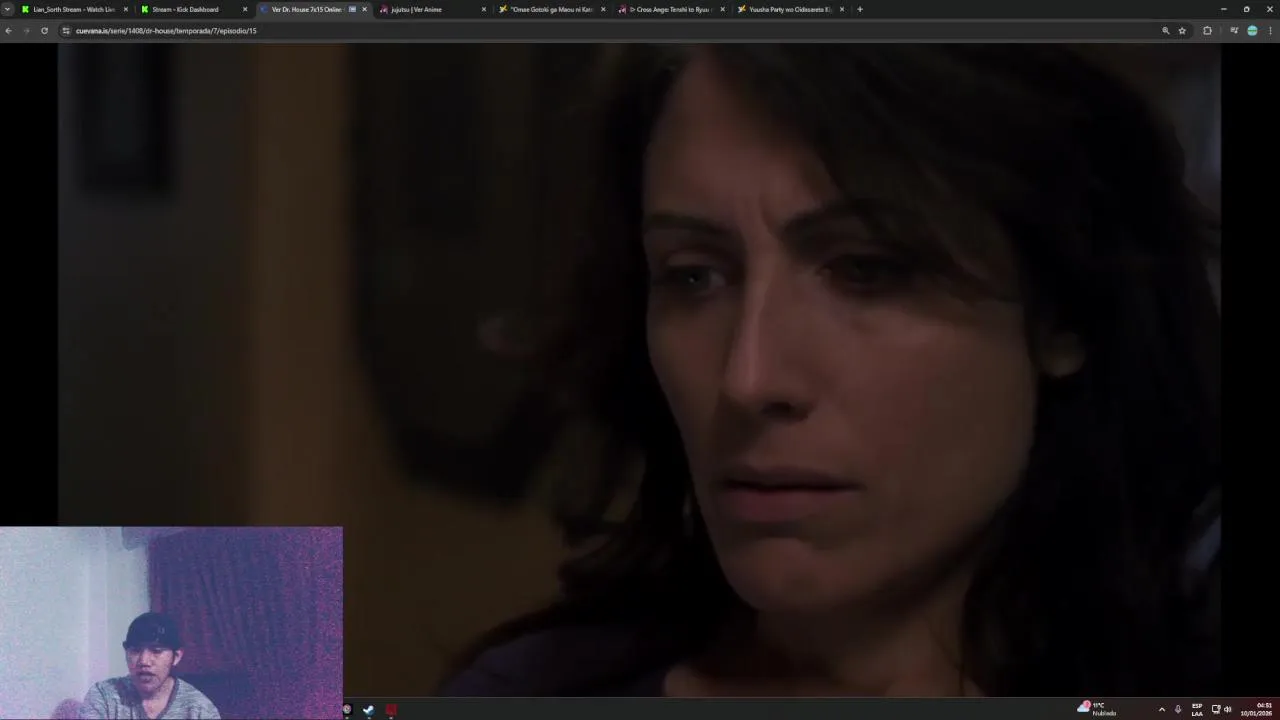The height and width of the screenshot is (720, 1280).
Task: Close the Ver Dr. House 7x15 tab
Action: point(364,9)
